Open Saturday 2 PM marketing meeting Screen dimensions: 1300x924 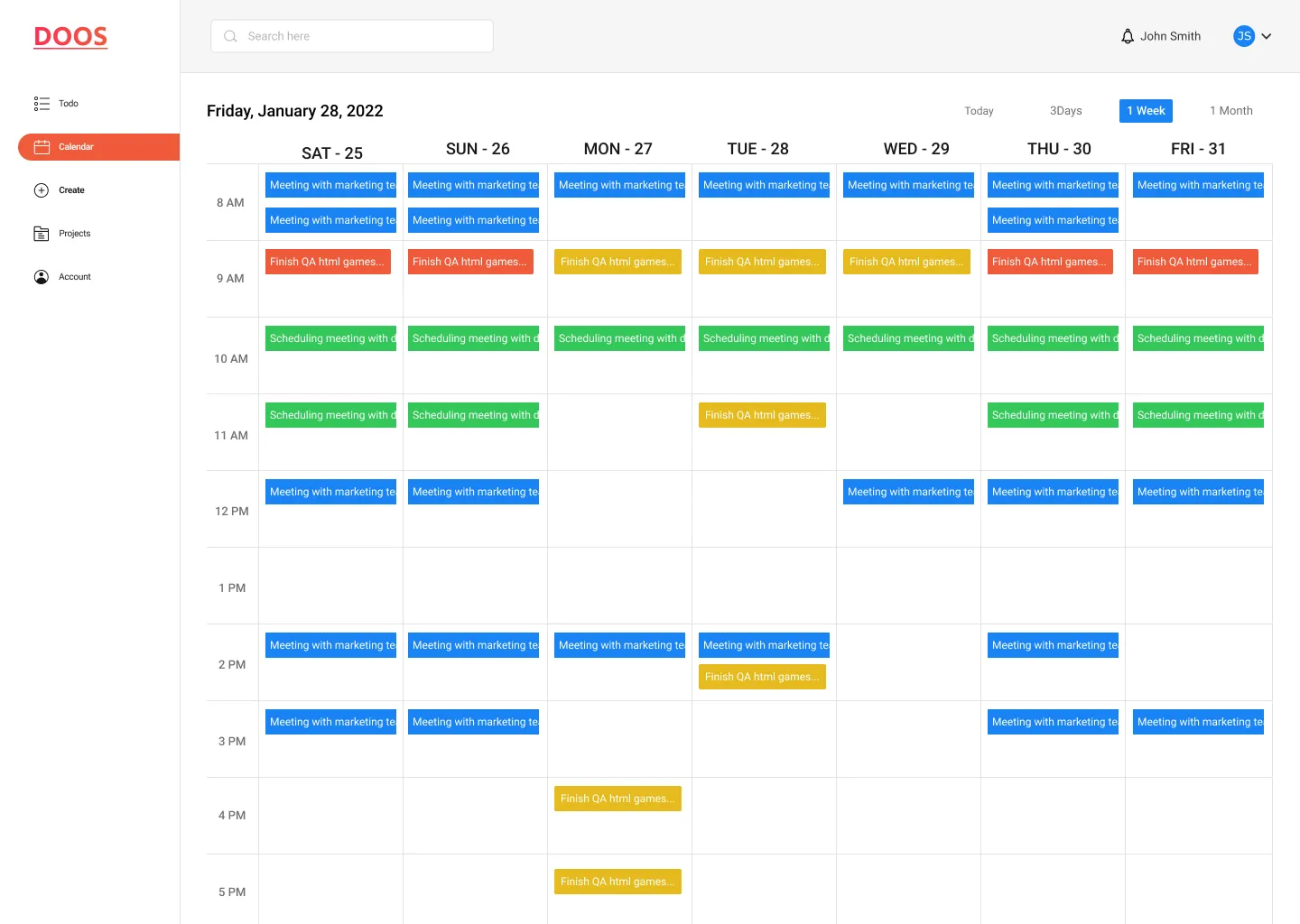(330, 645)
